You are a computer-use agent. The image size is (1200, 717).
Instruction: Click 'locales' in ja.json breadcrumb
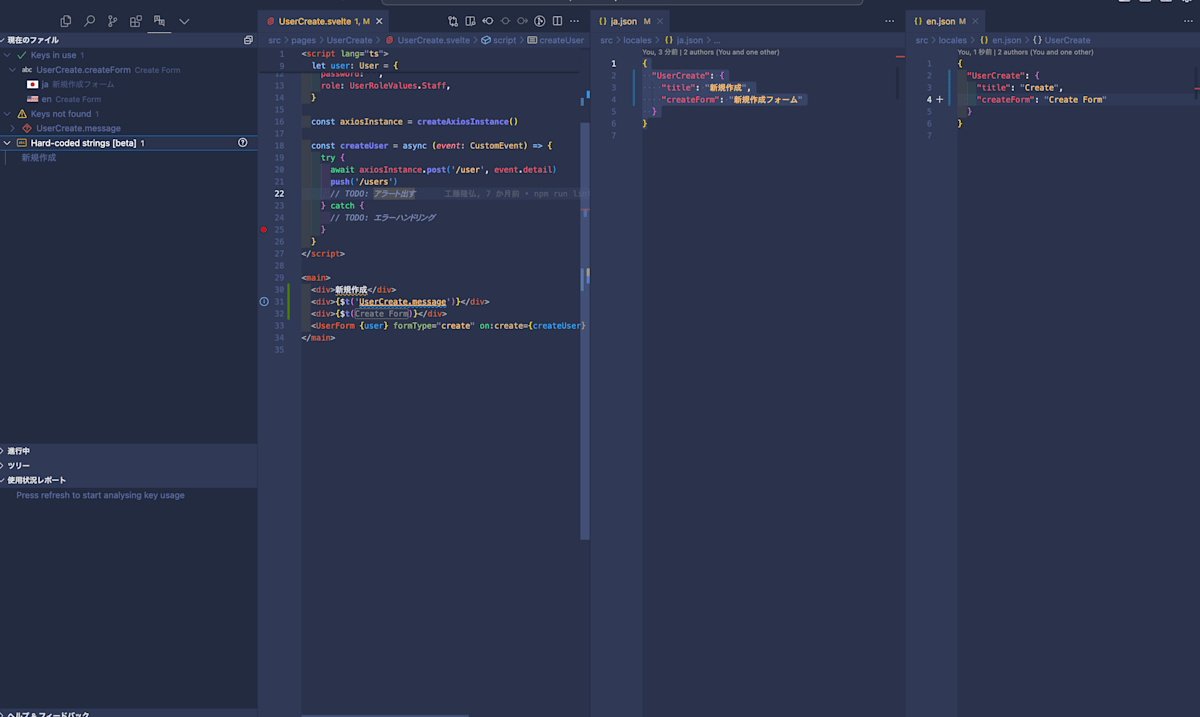637,40
